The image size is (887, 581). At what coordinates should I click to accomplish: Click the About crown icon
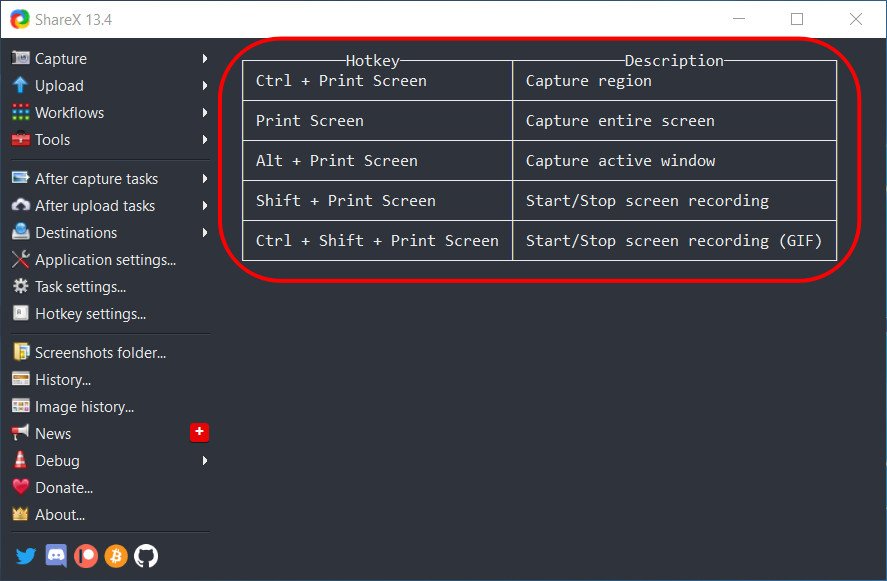(20, 514)
